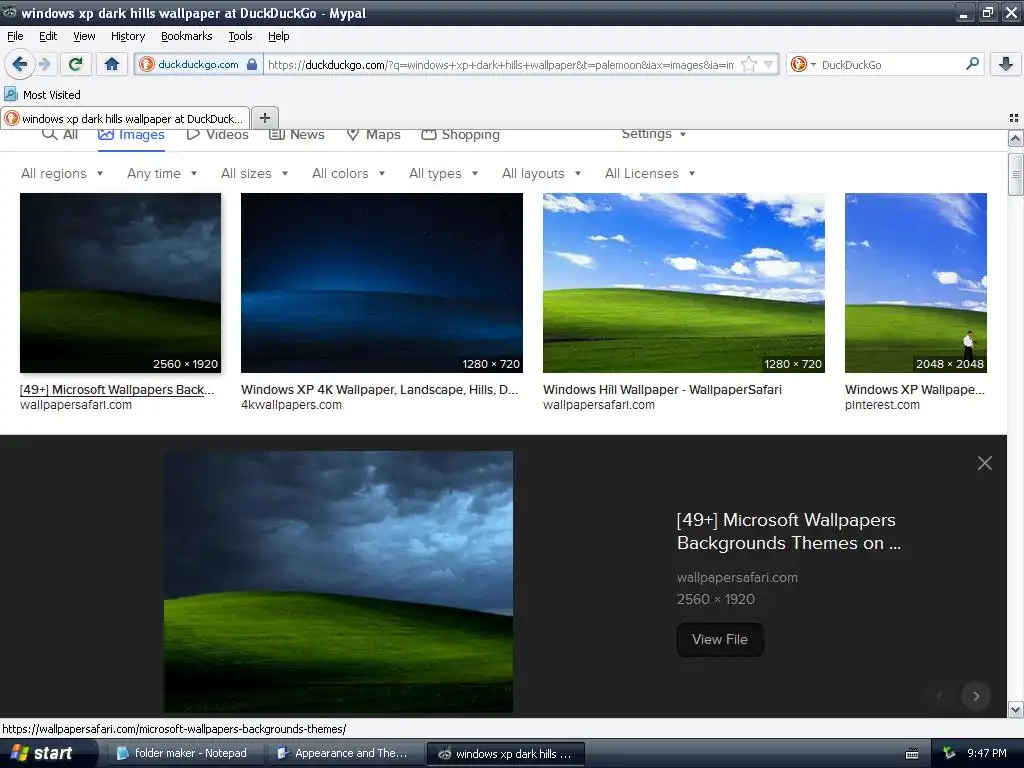This screenshot has height=768, width=1024.
Task: Click the large dark hill preview image
Action: (338, 582)
